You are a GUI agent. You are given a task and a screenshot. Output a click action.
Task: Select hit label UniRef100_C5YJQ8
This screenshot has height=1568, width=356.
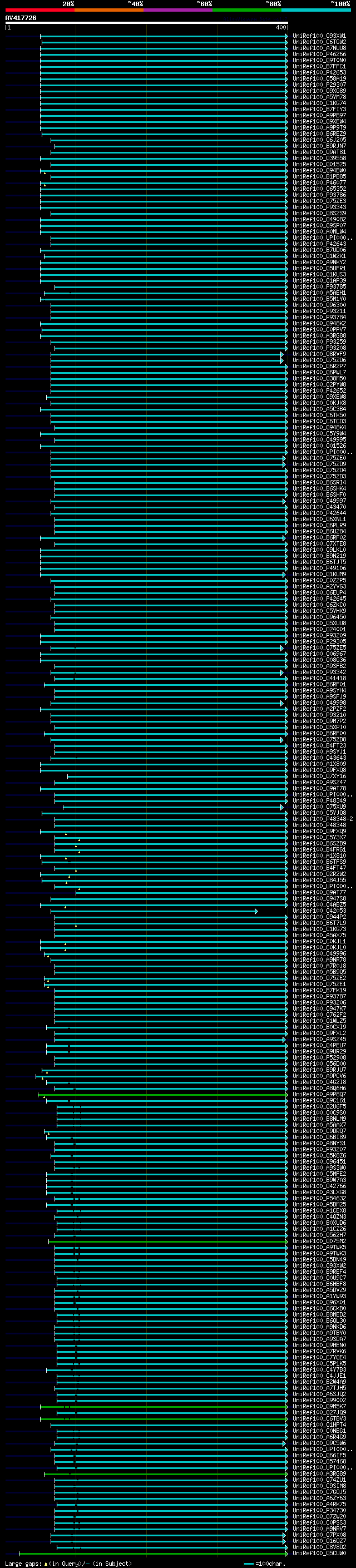point(319,813)
